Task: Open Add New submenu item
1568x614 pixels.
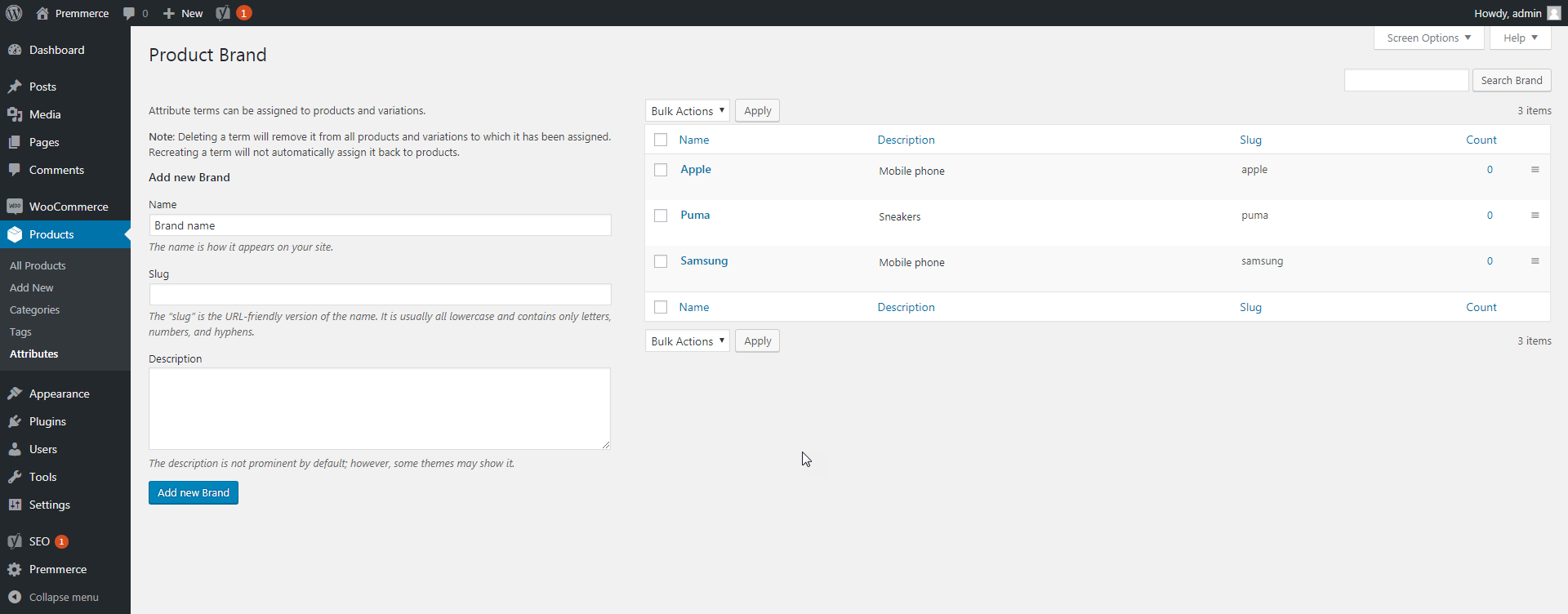Action: click(x=32, y=287)
